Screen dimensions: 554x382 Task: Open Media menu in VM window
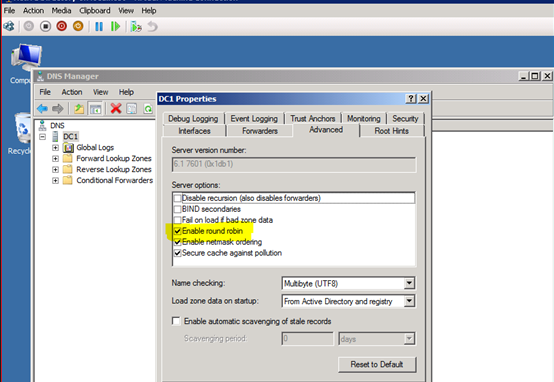[x=61, y=11]
